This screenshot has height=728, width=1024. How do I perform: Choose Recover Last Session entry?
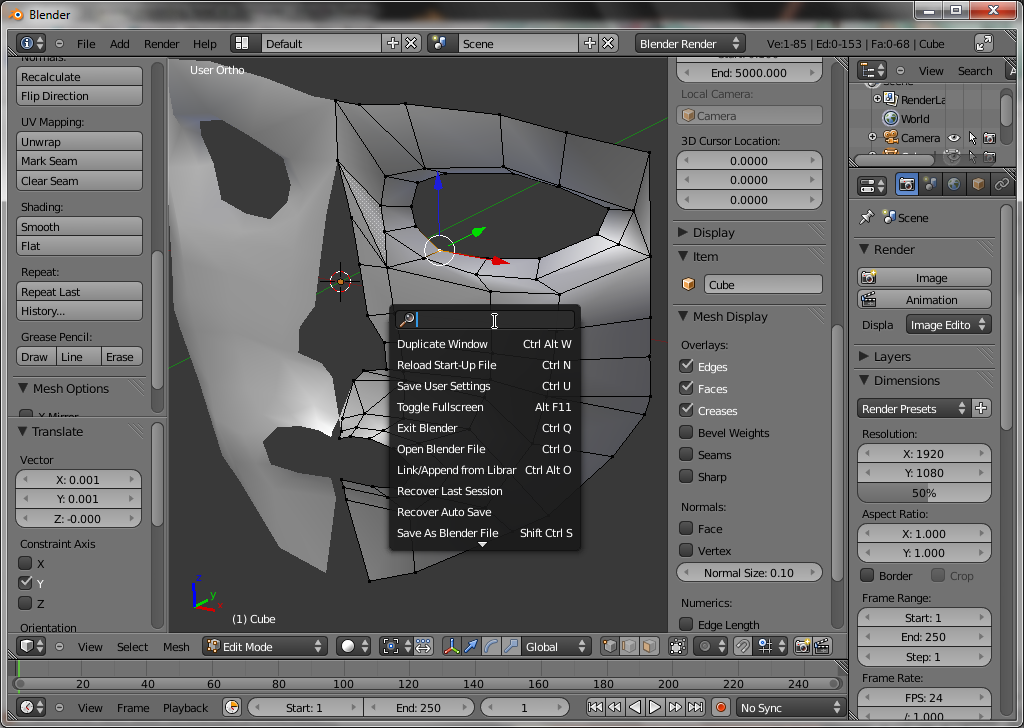(x=484, y=491)
